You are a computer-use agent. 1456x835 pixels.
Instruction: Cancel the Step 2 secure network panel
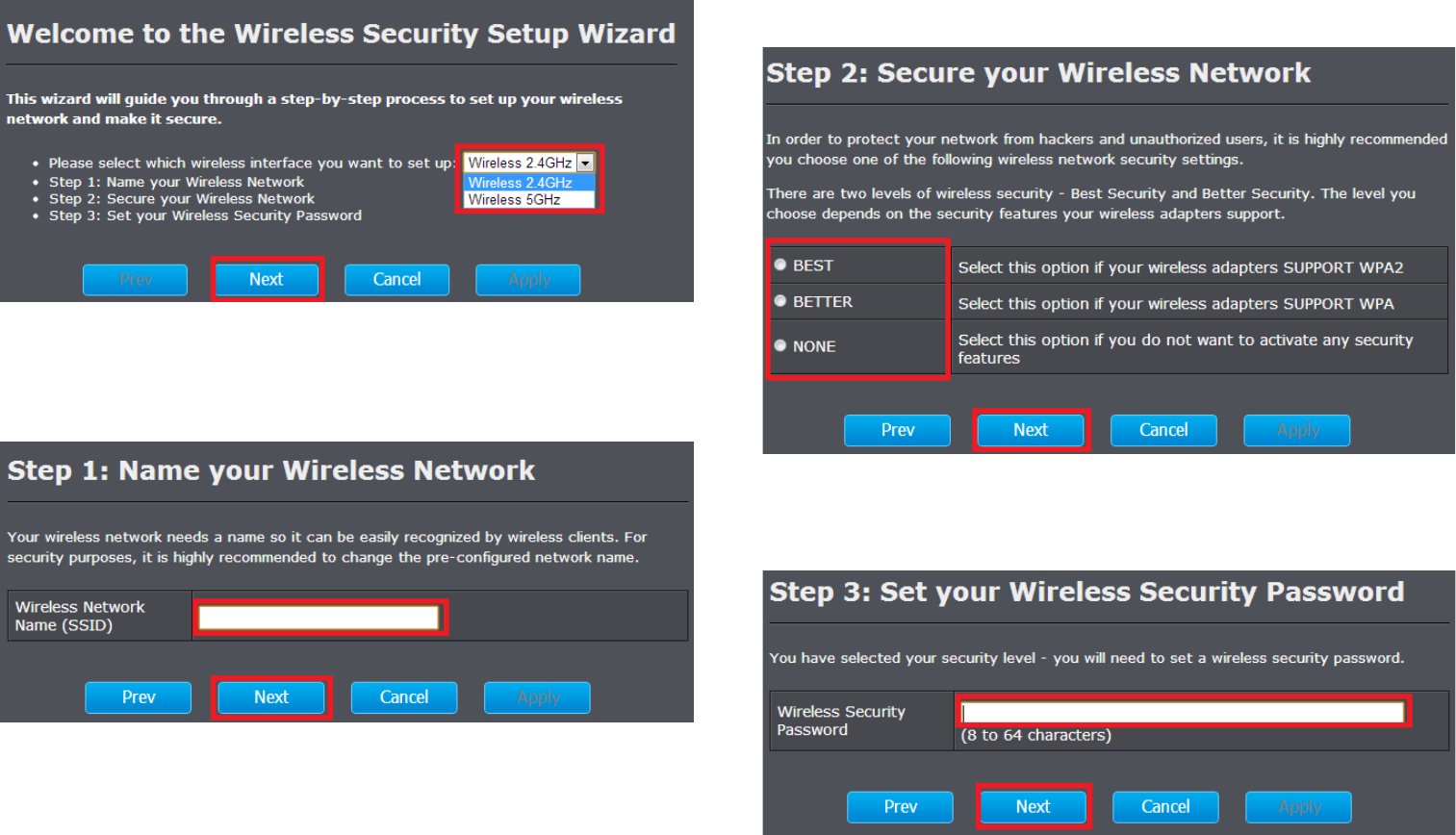(1163, 430)
